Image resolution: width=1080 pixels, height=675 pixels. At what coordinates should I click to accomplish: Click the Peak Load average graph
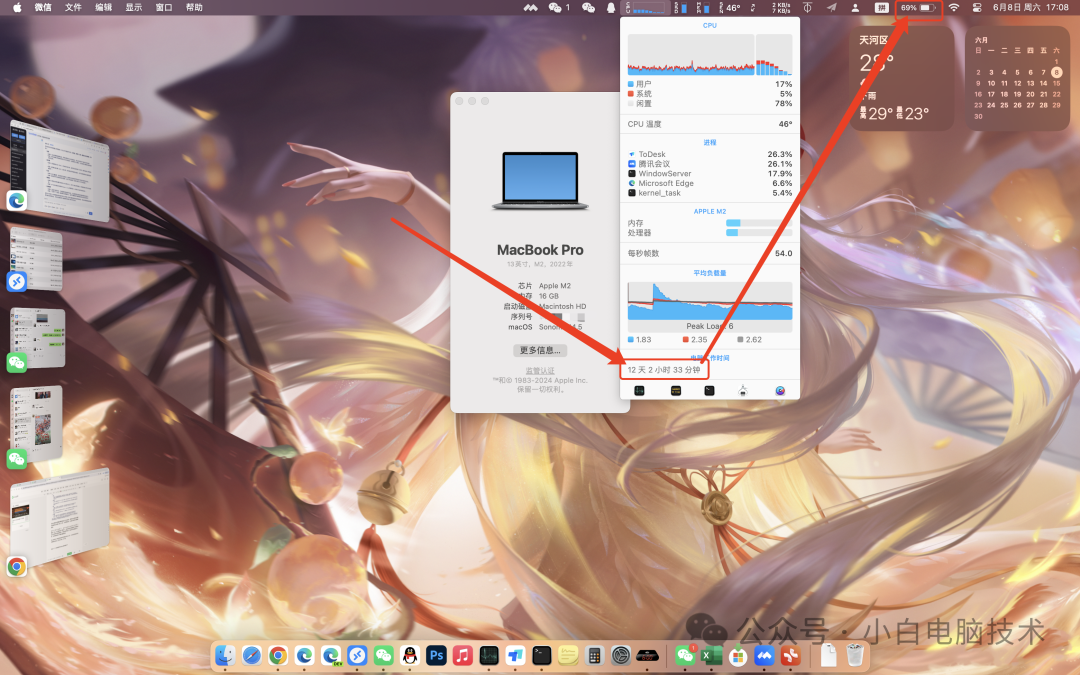point(709,307)
